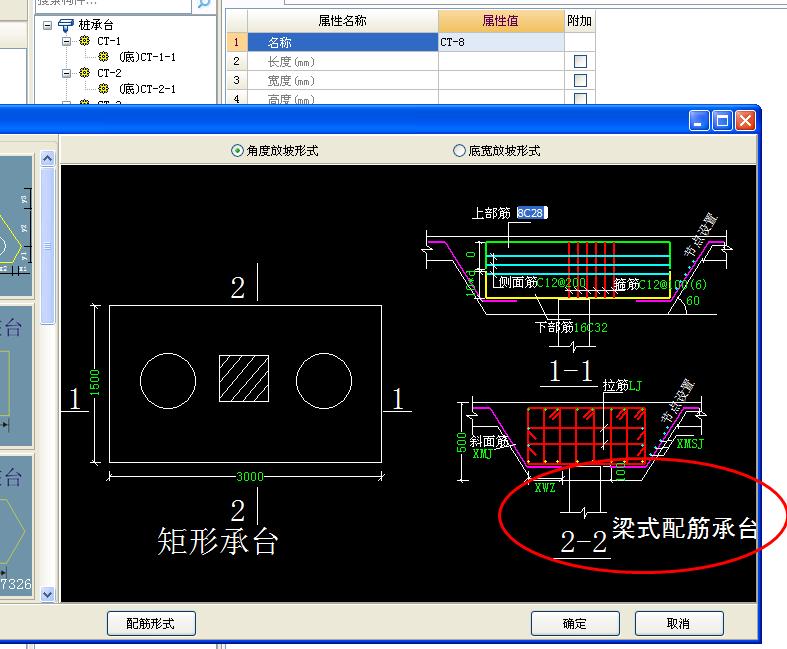
Task: Minimize the dialog window
Action: point(699,121)
